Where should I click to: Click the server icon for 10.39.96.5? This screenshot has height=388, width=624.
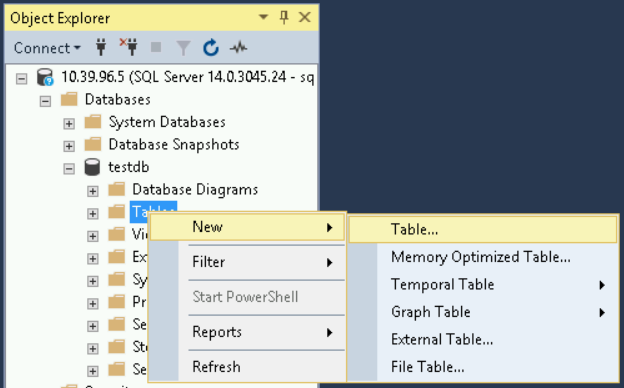coord(45,77)
